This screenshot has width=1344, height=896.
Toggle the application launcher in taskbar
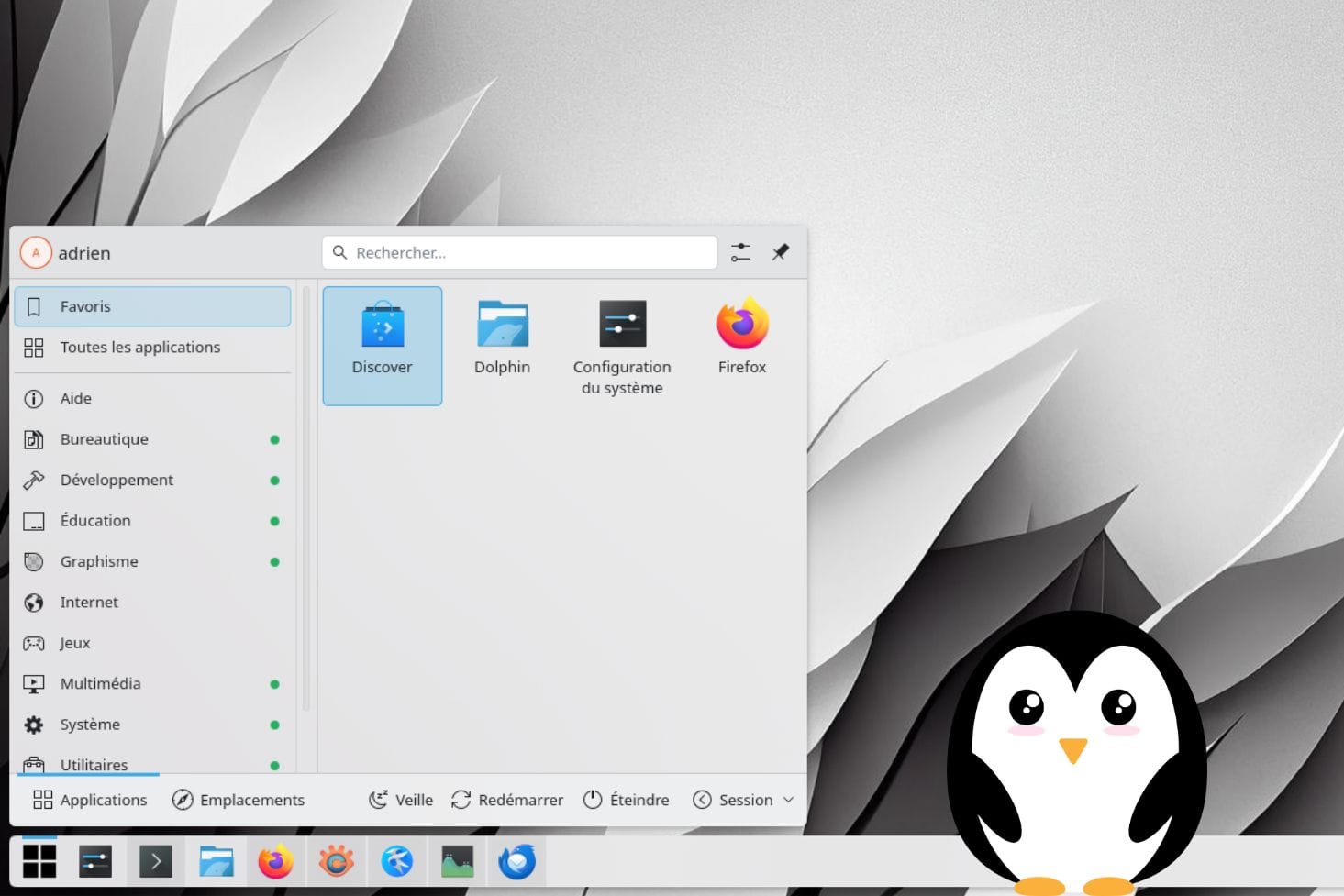[39, 862]
